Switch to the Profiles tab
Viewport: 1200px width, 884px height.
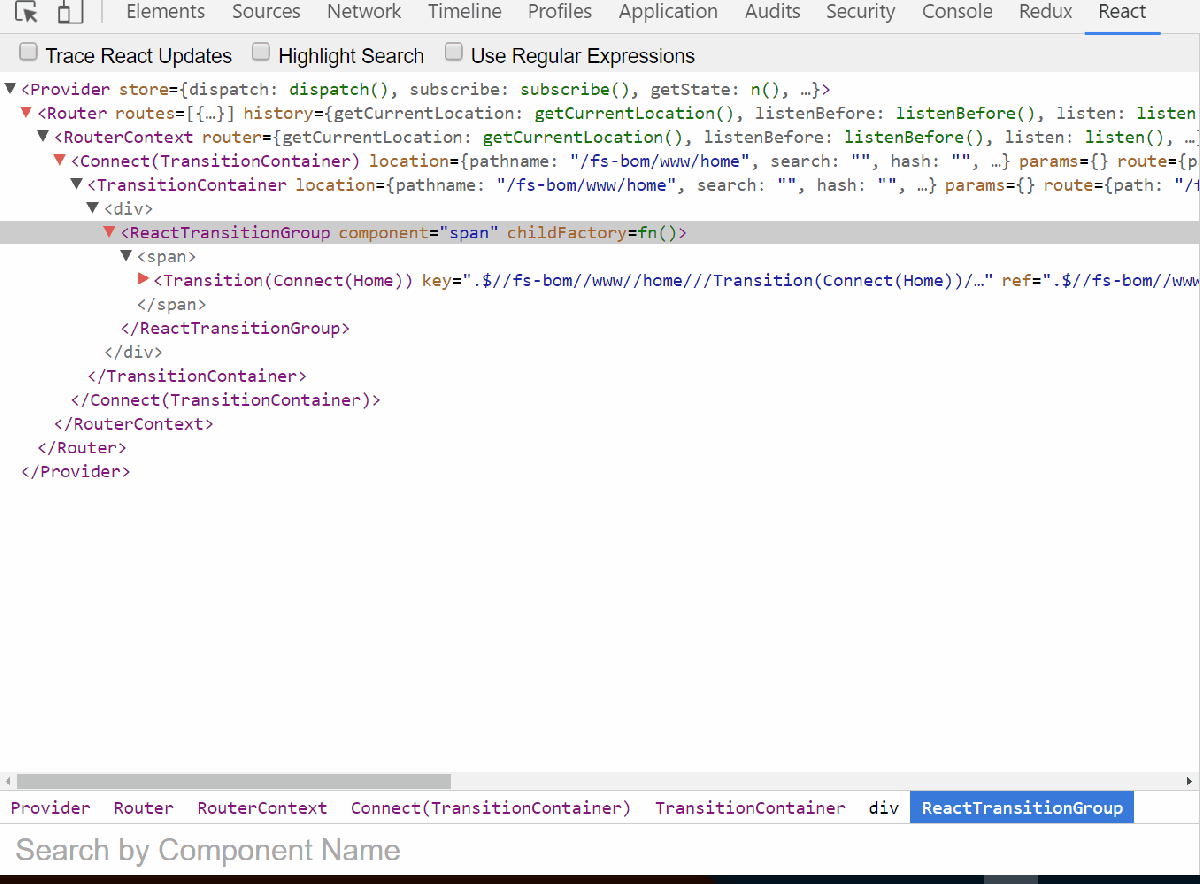[x=560, y=12]
